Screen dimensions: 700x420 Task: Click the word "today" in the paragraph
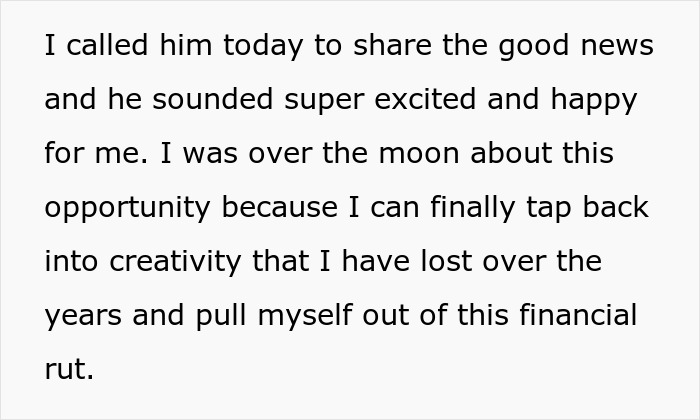point(263,47)
